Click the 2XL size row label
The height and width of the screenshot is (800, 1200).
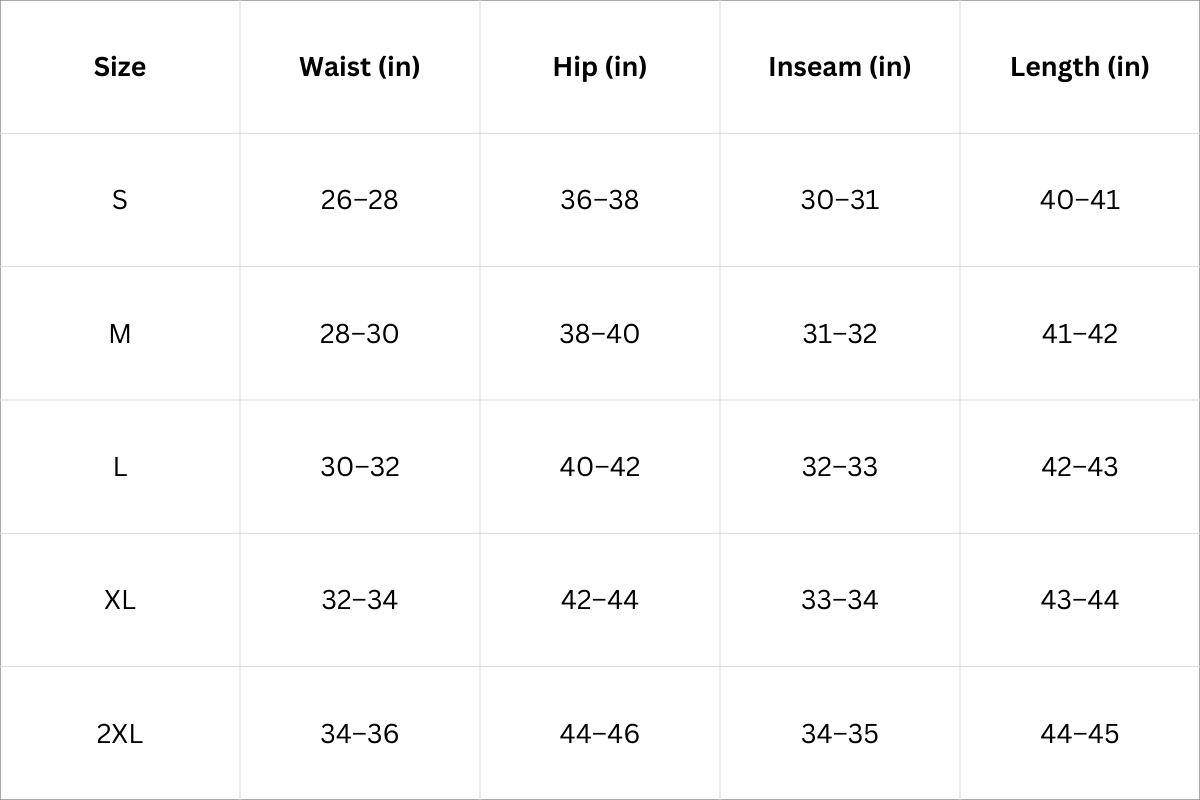click(x=120, y=734)
